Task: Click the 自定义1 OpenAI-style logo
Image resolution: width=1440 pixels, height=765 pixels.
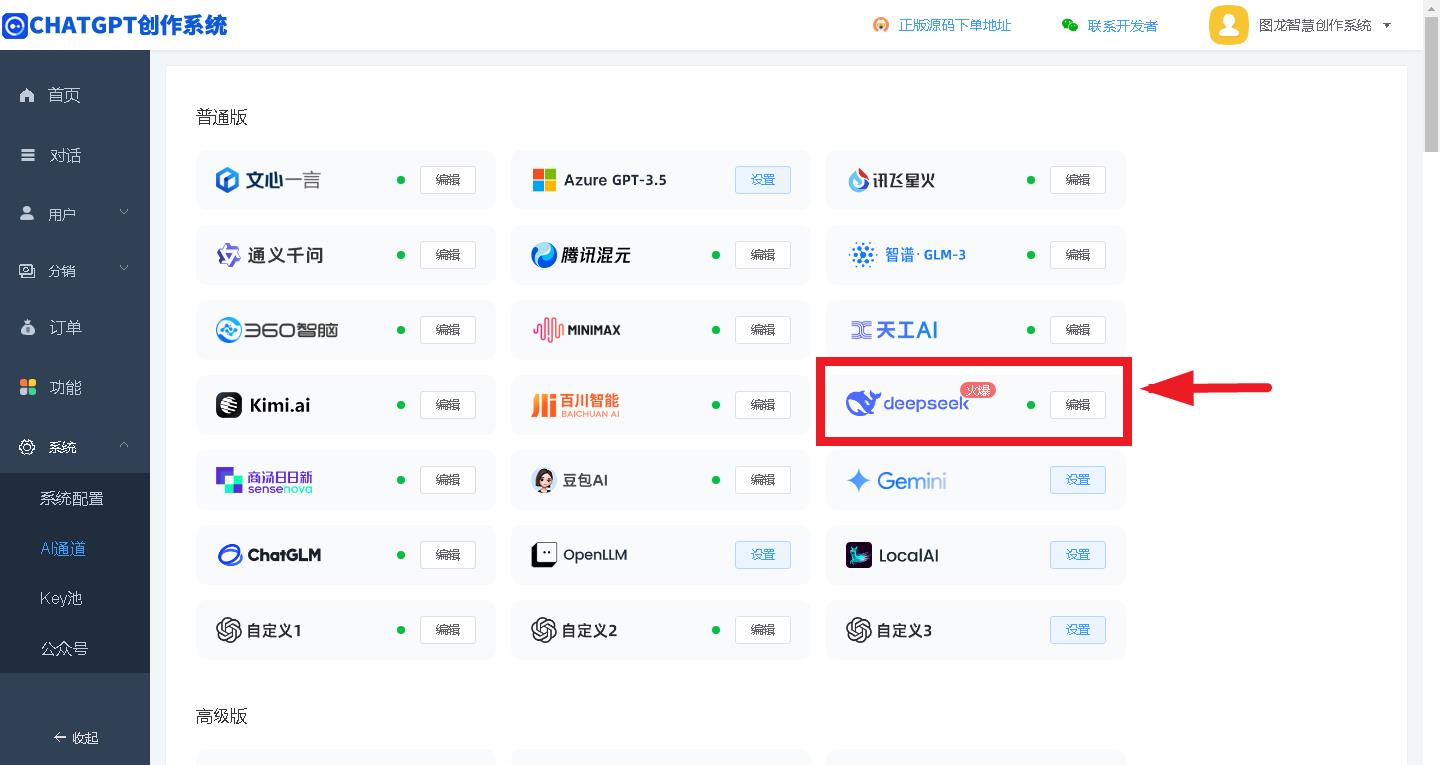Action: (x=229, y=630)
